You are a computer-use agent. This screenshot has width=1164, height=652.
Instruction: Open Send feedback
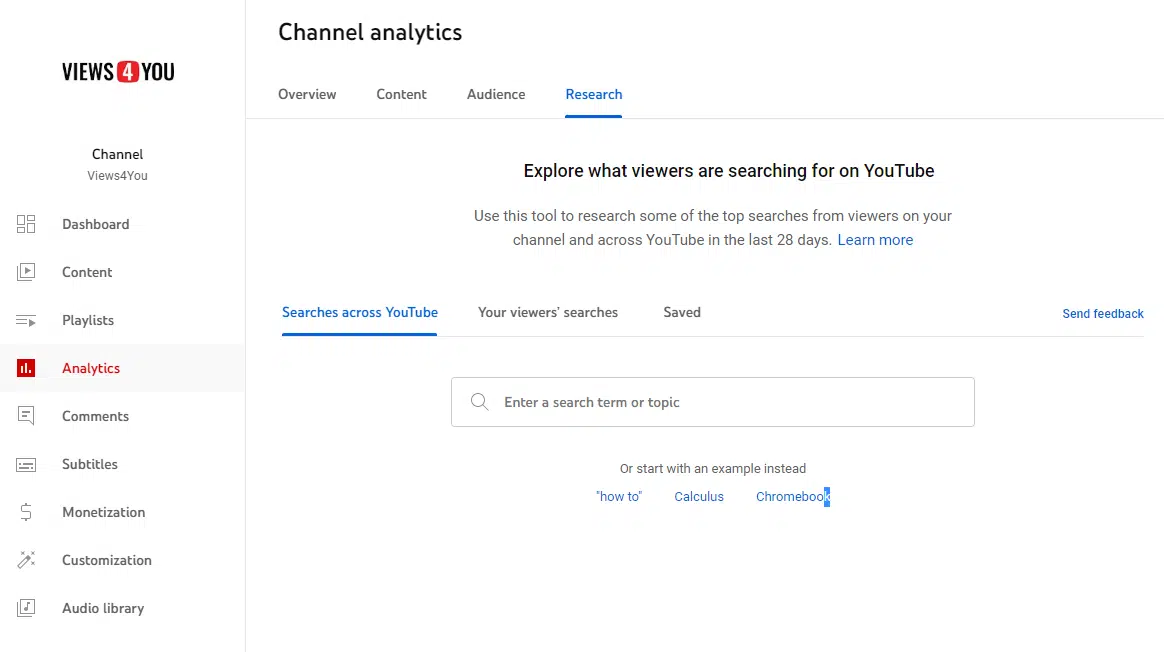tap(1102, 313)
